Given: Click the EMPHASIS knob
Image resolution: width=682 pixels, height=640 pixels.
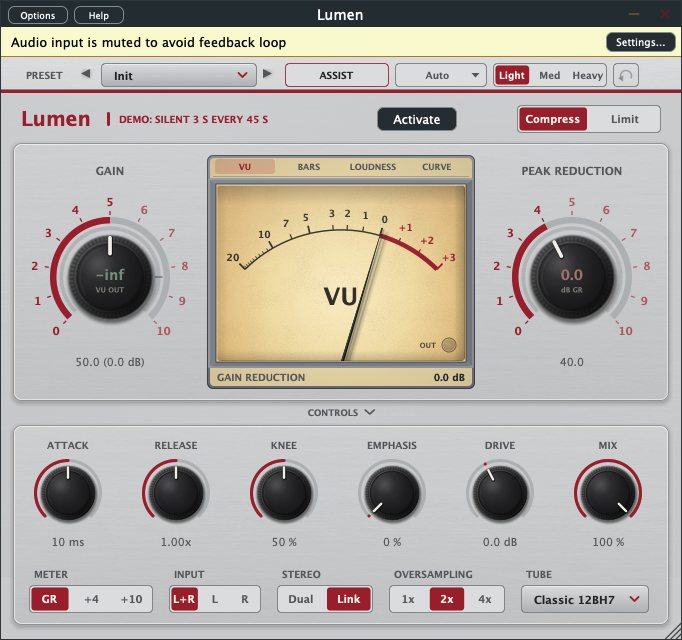Looking at the screenshot, I should tap(392, 493).
